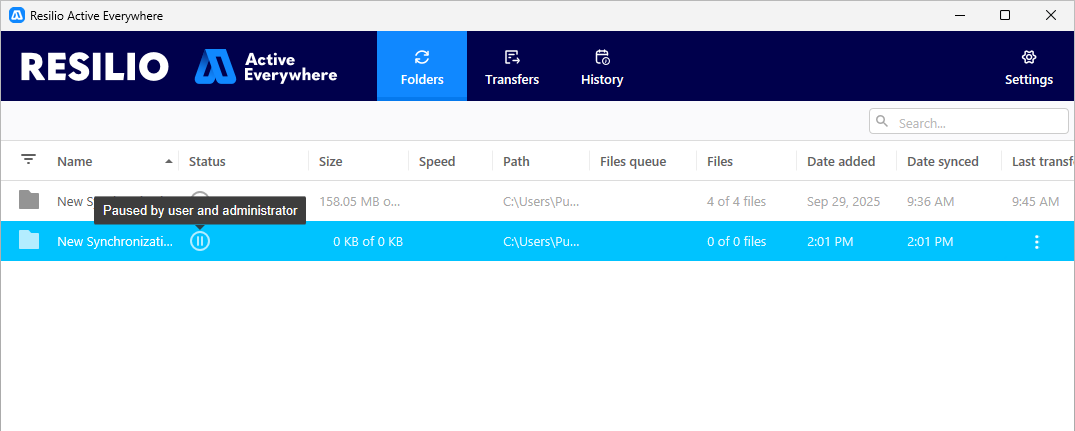Open the History tab
The image size is (1075, 431).
point(602,67)
